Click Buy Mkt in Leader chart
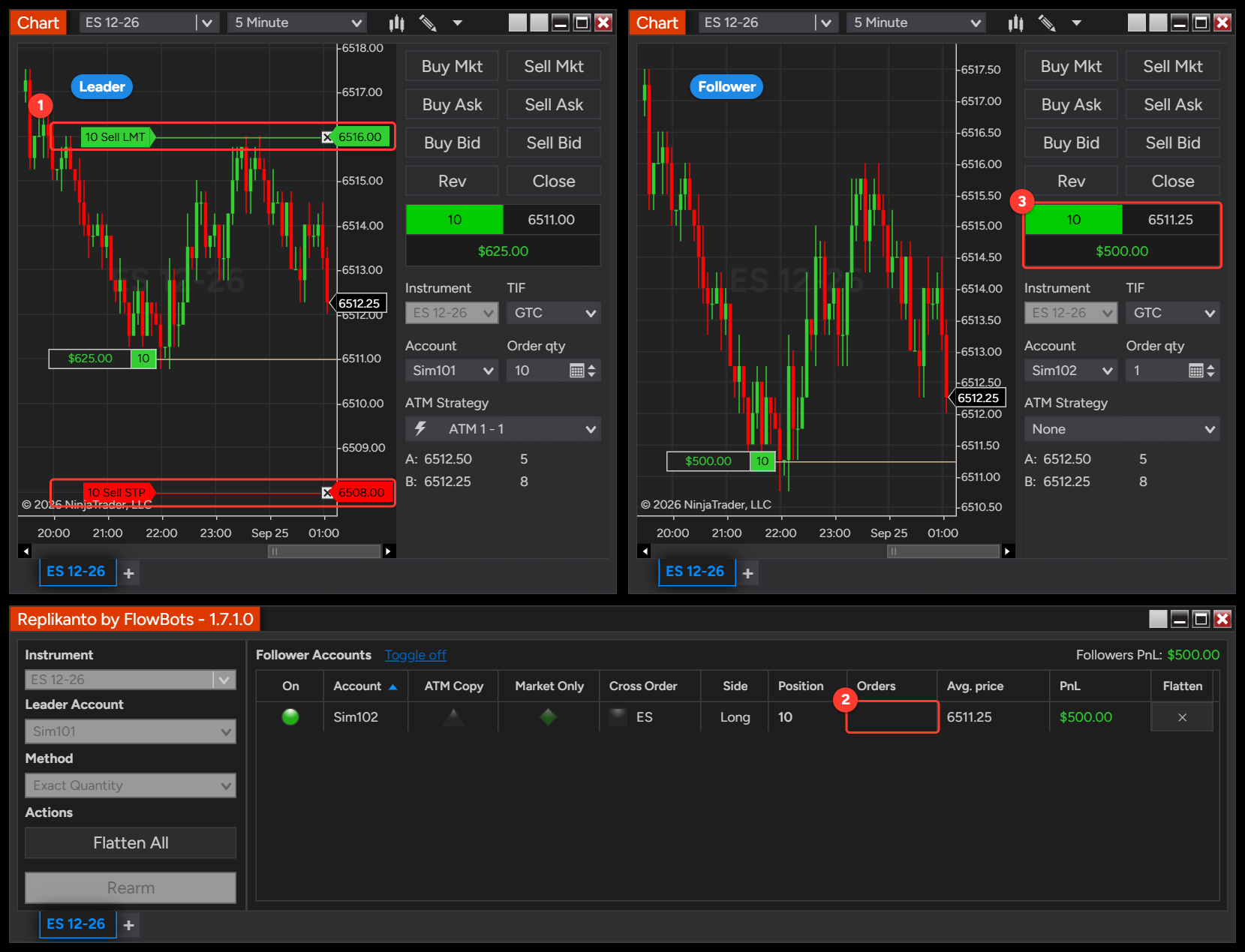This screenshot has width=1245, height=952. (452, 67)
